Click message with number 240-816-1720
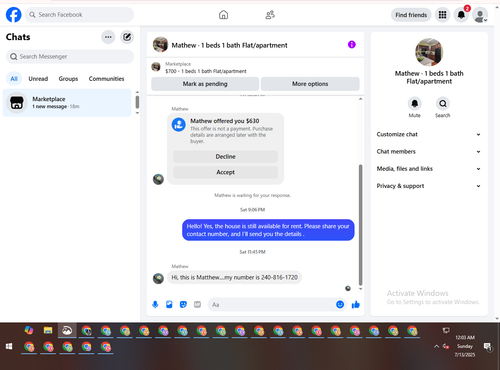Viewport: 500px width, 370px height. tap(234, 277)
